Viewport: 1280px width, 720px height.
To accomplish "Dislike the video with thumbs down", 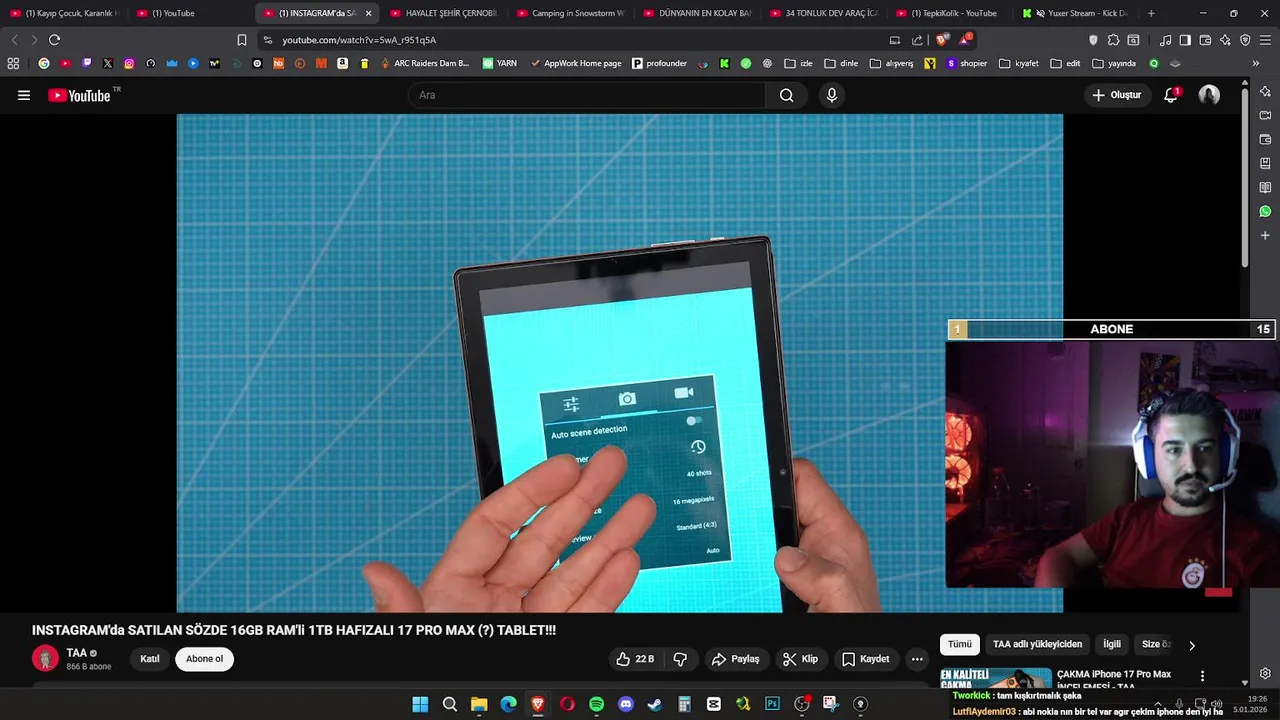I will pyautogui.click(x=680, y=659).
